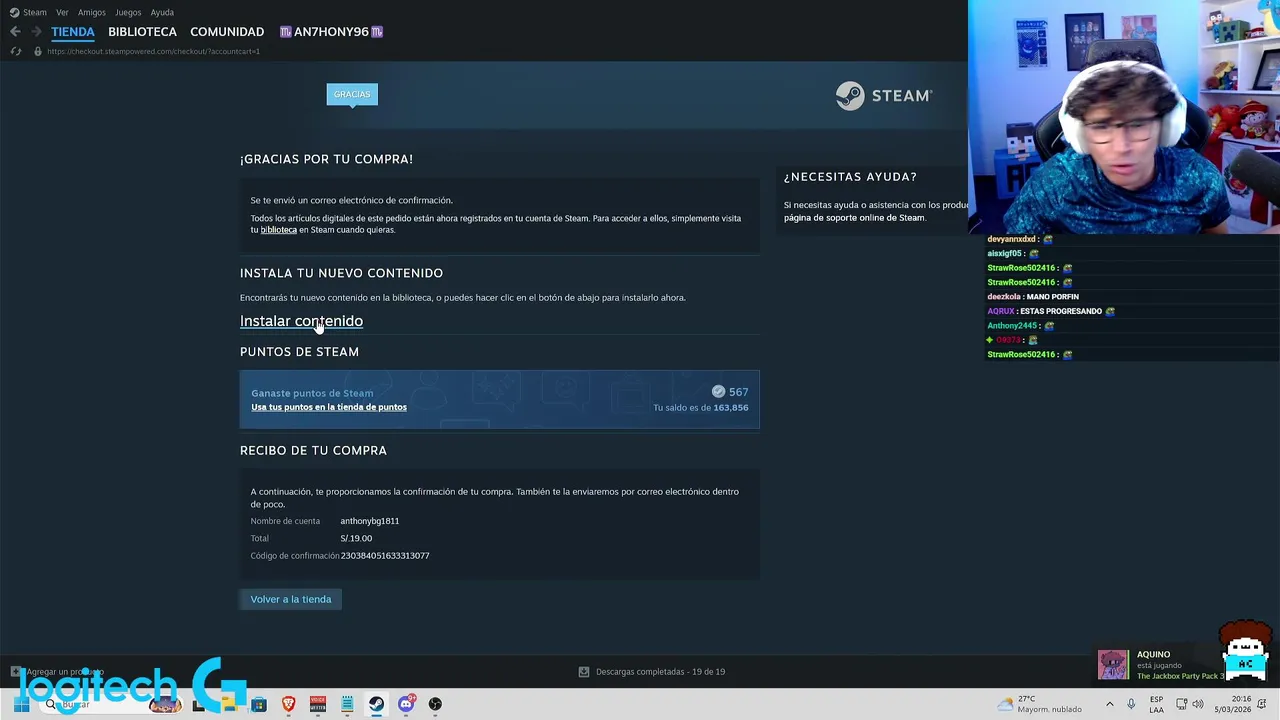Click AQUINO's avatar in the friend notification

coord(1113,664)
